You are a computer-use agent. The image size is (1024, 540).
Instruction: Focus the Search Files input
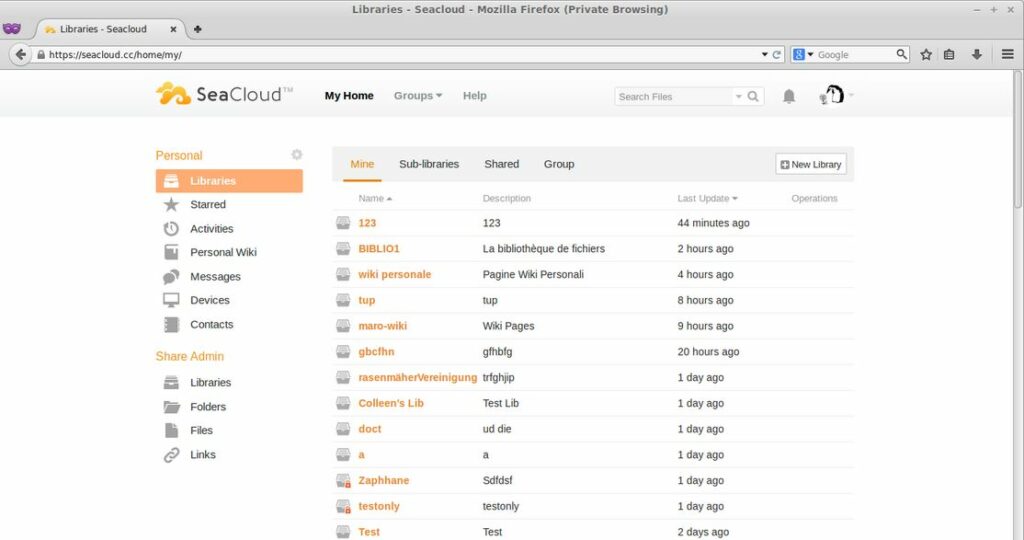tap(673, 97)
